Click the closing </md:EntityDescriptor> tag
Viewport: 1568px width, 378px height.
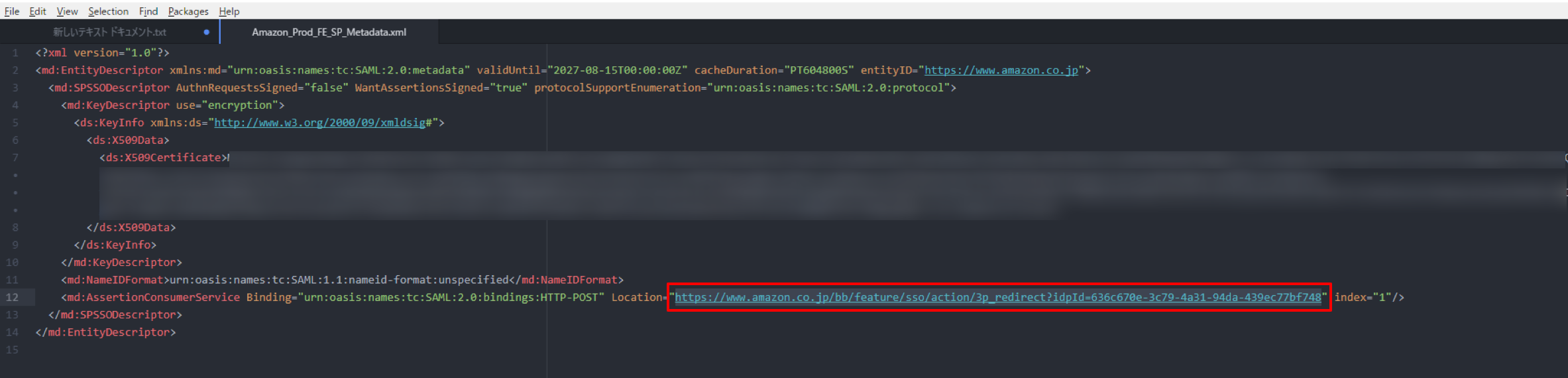pyautogui.click(x=106, y=332)
